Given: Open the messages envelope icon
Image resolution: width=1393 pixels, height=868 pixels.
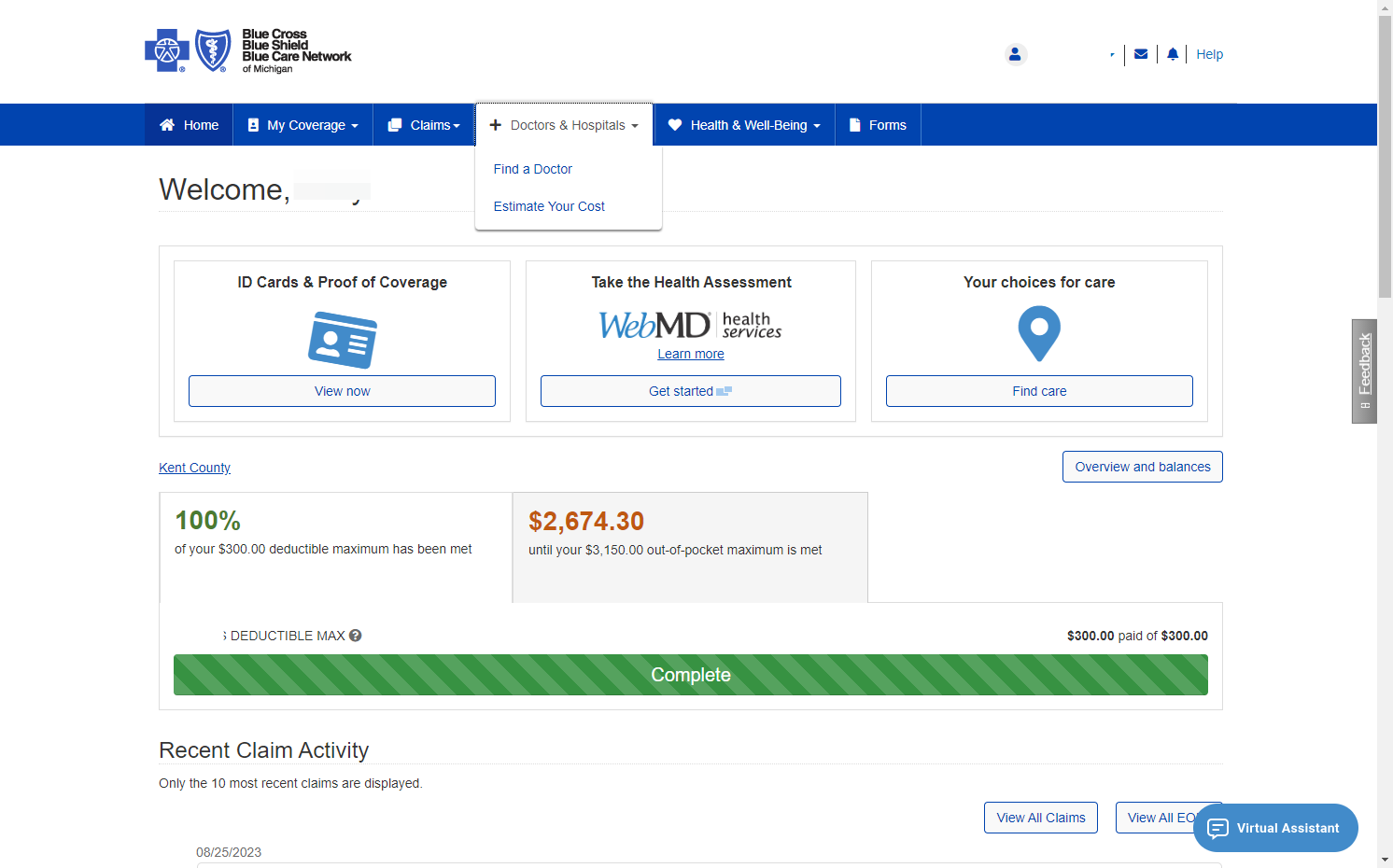Looking at the screenshot, I should (1141, 54).
